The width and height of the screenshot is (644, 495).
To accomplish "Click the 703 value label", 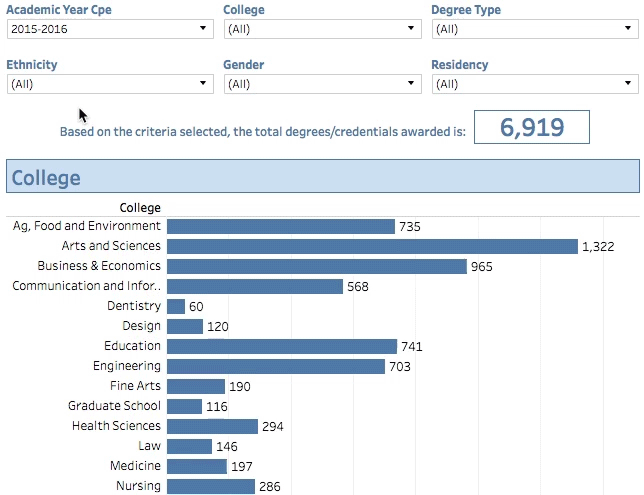I will click(400, 367).
